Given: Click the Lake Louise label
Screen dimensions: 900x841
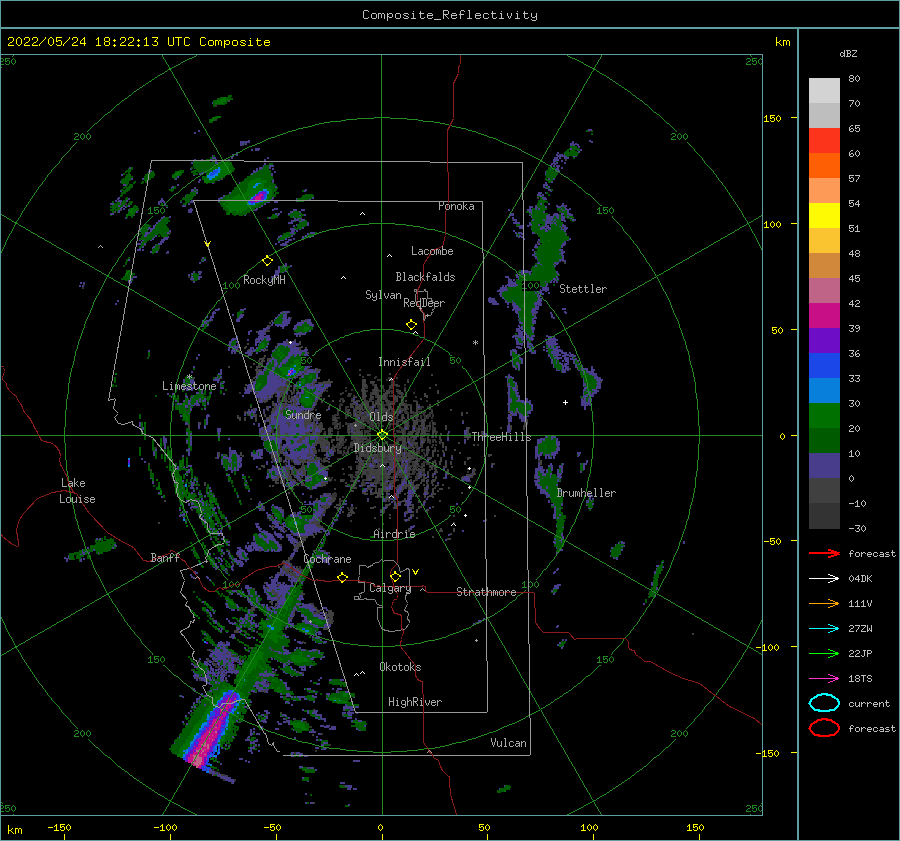Looking at the screenshot, I should [77, 491].
